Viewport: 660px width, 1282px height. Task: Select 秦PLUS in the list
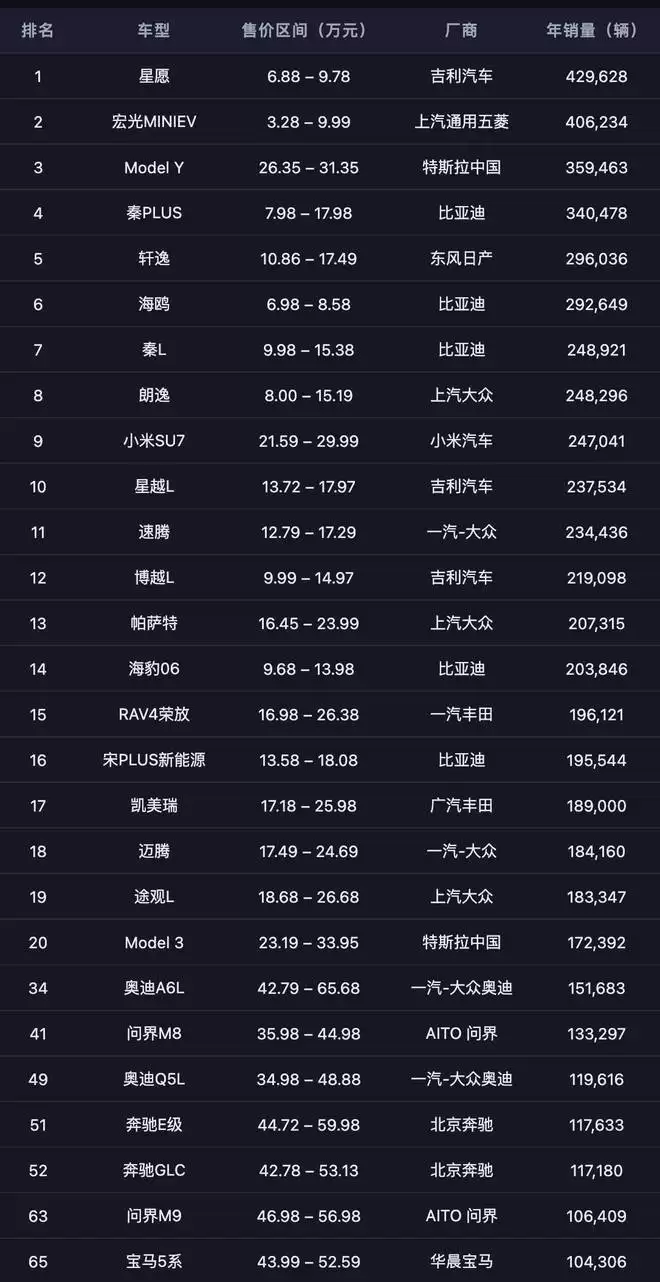[x=154, y=213]
